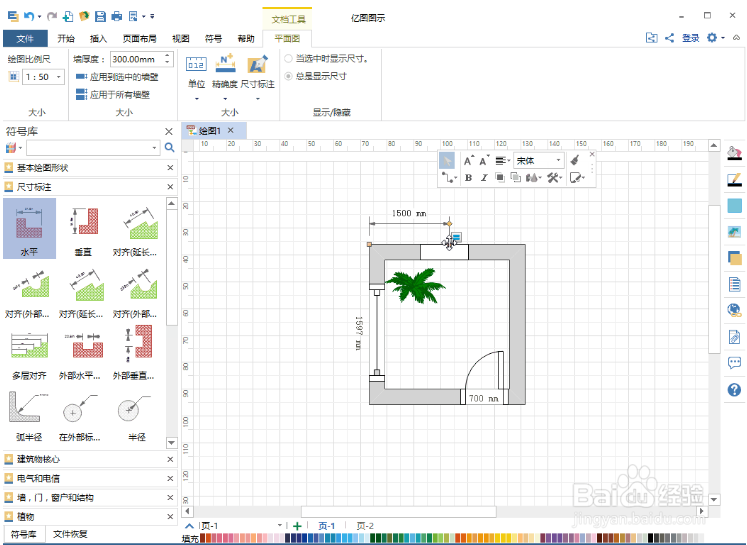The width and height of the screenshot is (747, 545).
Task: Click the 尺寸标注 dimension icon
Action: point(257,64)
